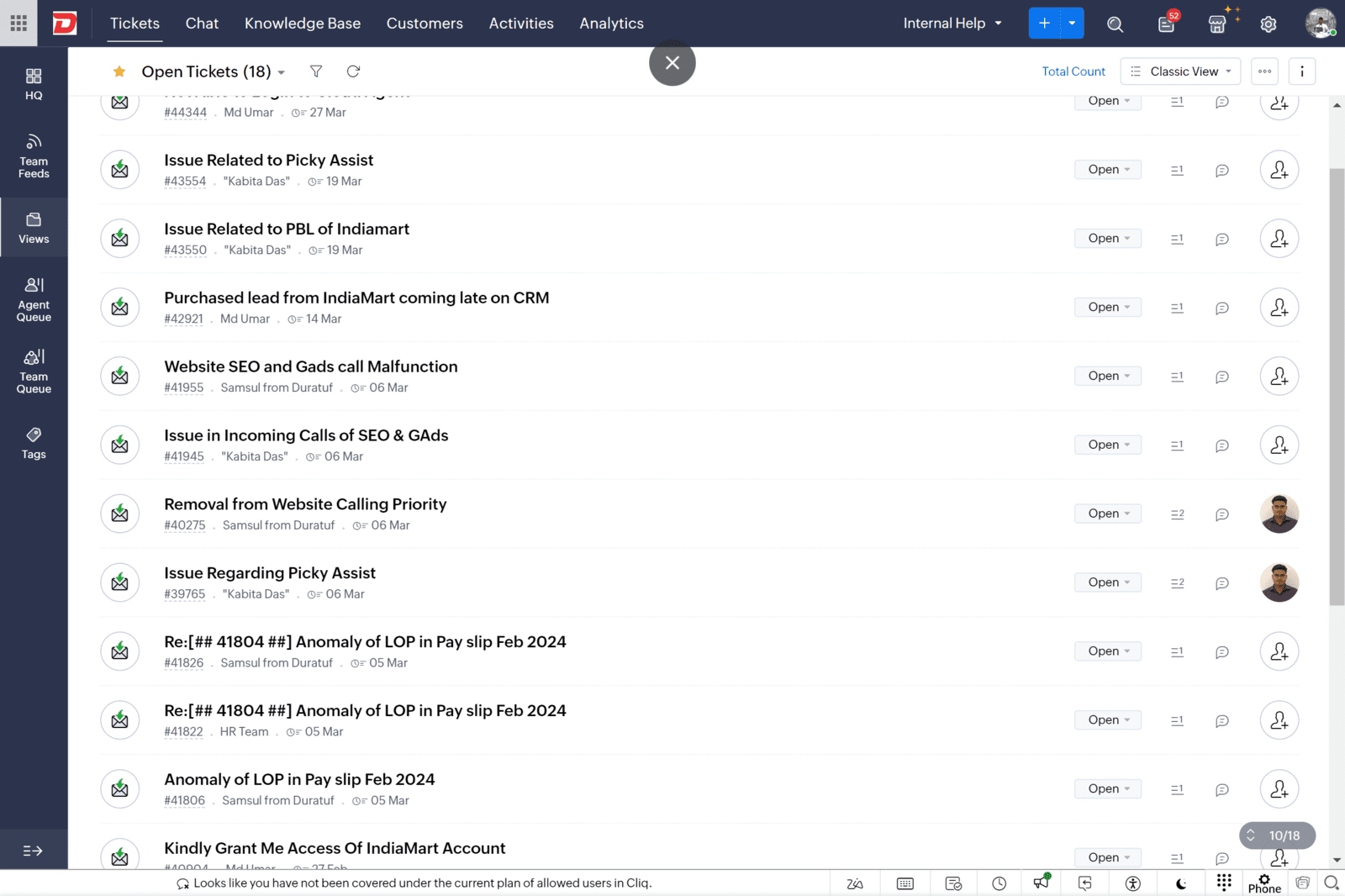The height and width of the screenshot is (896, 1345).
Task: Select Views in the sidebar
Action: coord(34,228)
